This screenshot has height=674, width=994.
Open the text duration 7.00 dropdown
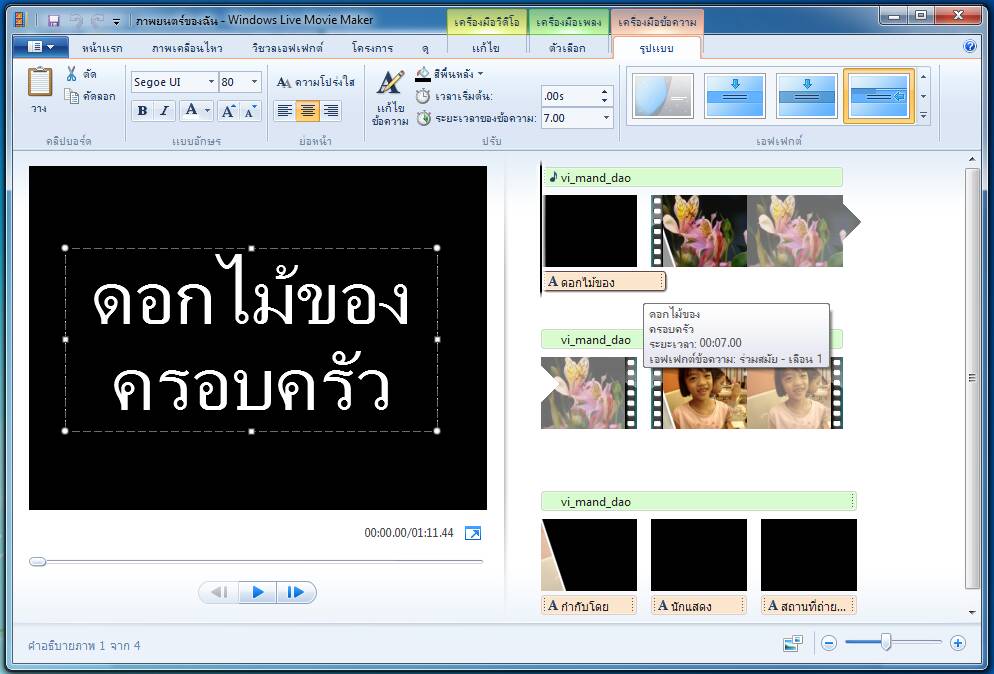point(605,118)
